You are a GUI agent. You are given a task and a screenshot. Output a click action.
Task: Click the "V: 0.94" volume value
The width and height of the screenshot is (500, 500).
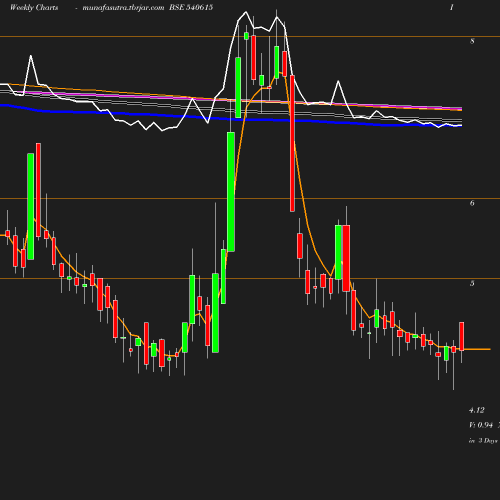481,425
